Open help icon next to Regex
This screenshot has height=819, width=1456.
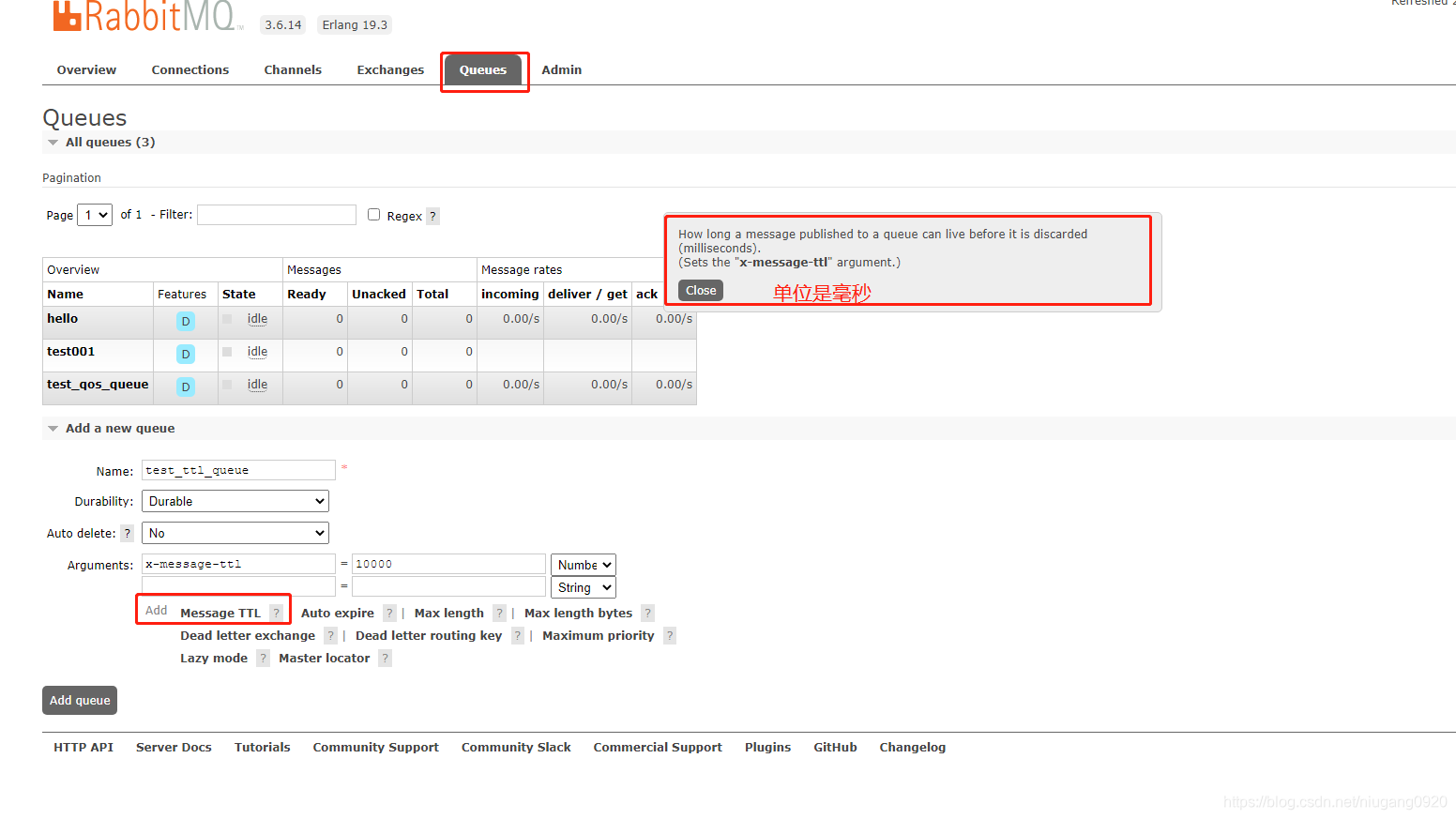pos(432,216)
